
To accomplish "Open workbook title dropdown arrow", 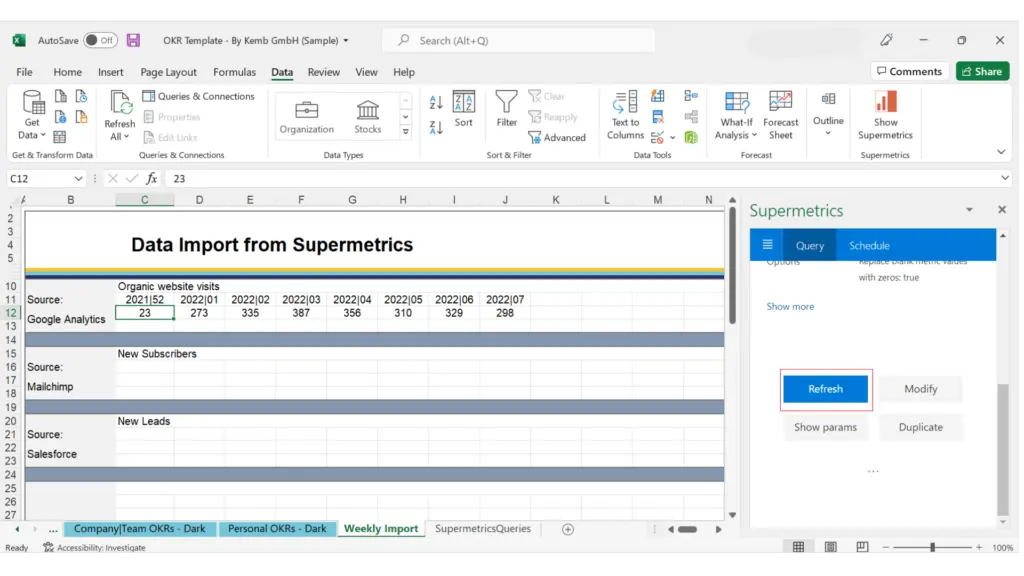I will 346,40.
